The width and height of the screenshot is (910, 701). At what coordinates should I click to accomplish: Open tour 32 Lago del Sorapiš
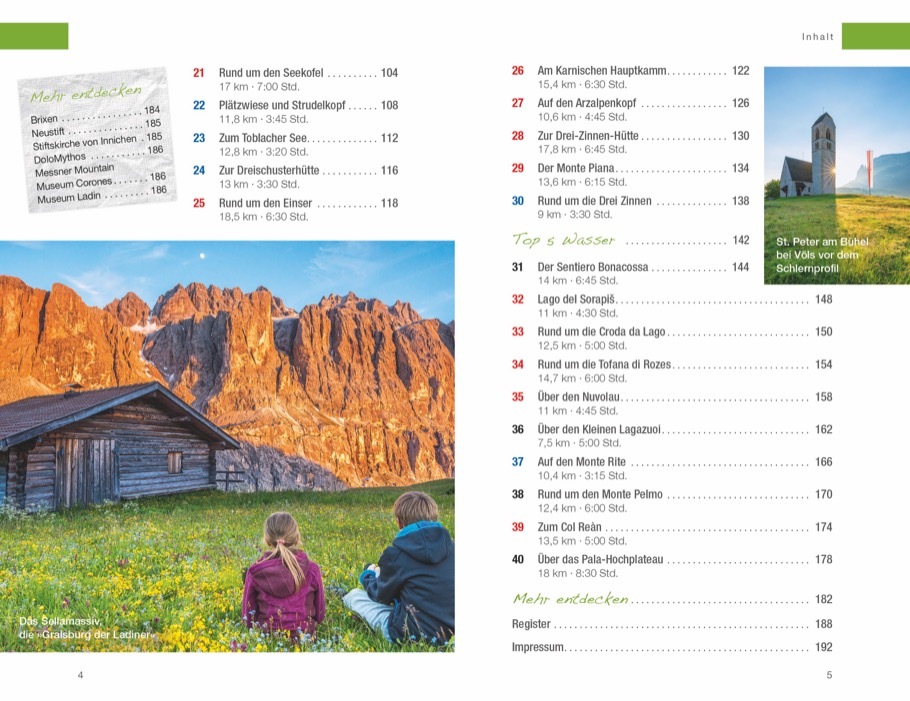coord(576,299)
